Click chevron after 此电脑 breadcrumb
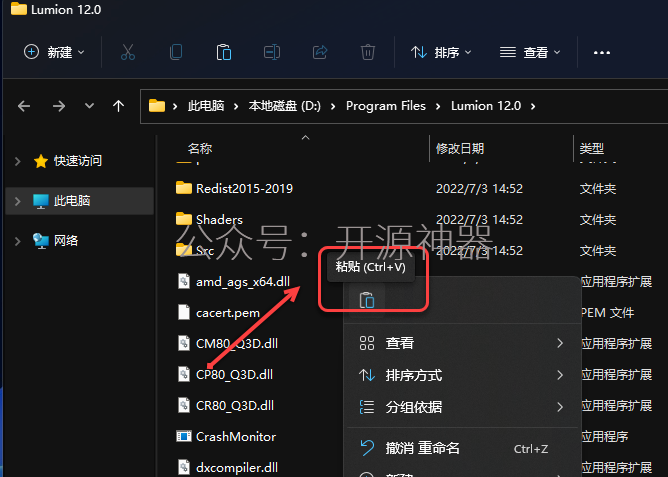 click(x=236, y=106)
